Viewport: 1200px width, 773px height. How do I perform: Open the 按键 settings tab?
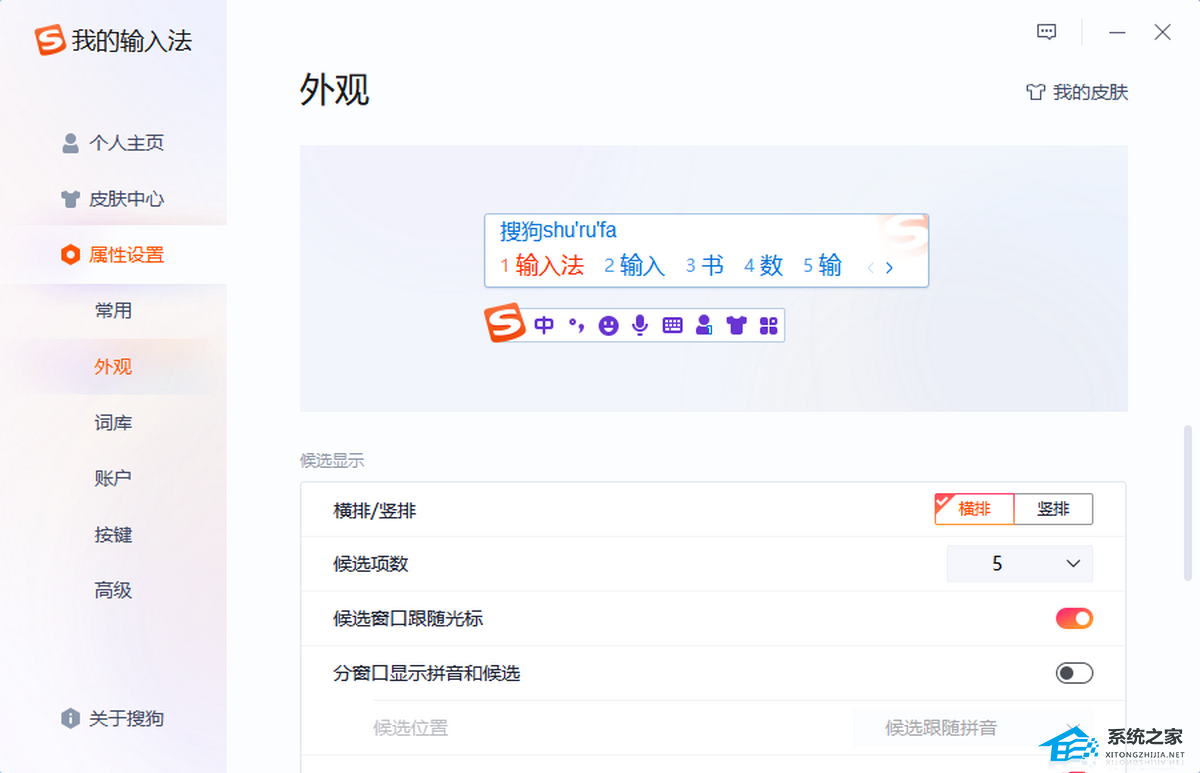coord(113,535)
